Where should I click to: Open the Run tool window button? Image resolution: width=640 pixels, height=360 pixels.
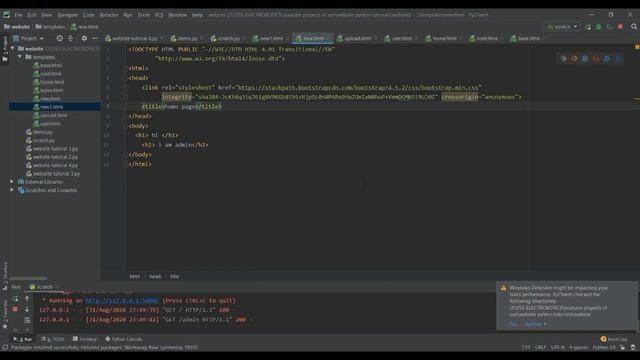tap(23, 339)
